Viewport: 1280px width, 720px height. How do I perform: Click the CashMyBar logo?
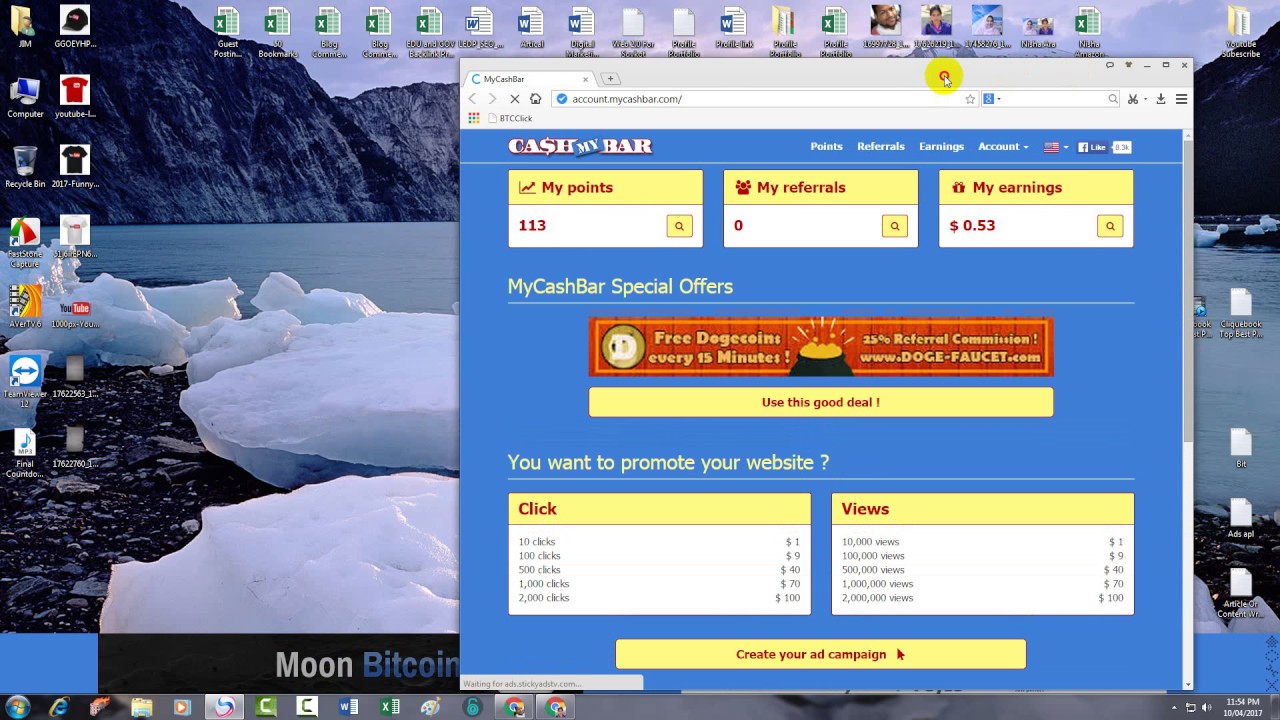[x=580, y=147]
